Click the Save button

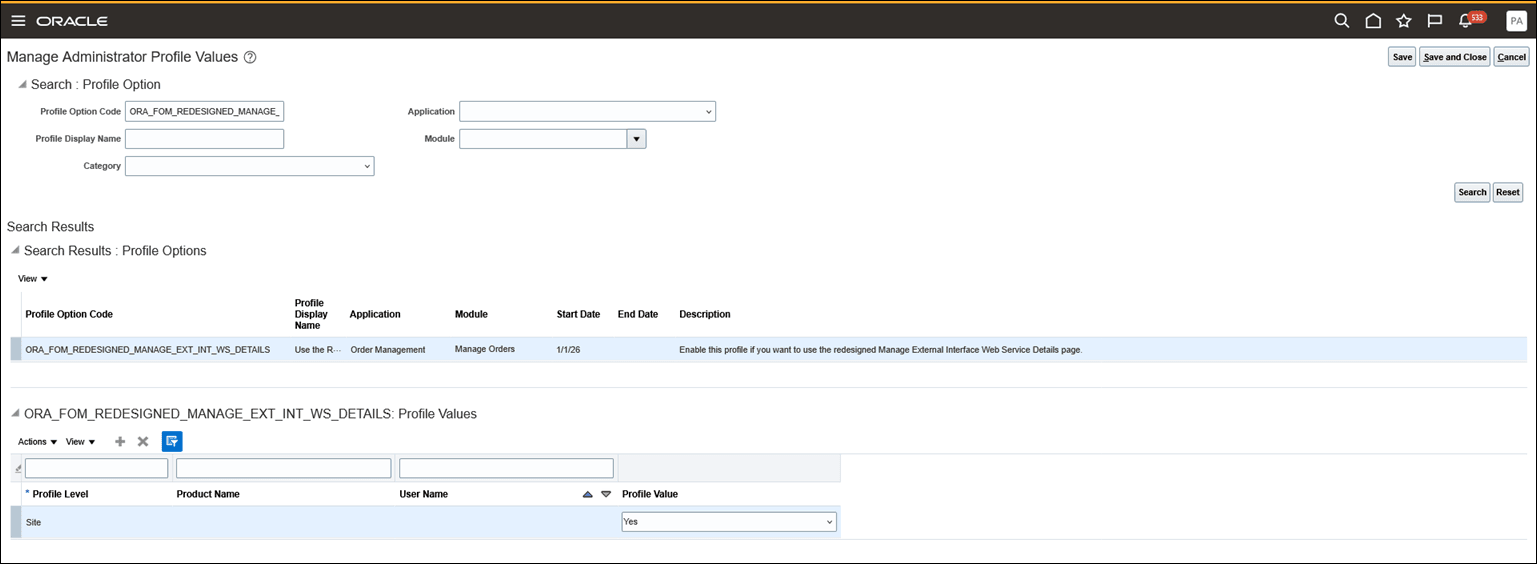1402,57
